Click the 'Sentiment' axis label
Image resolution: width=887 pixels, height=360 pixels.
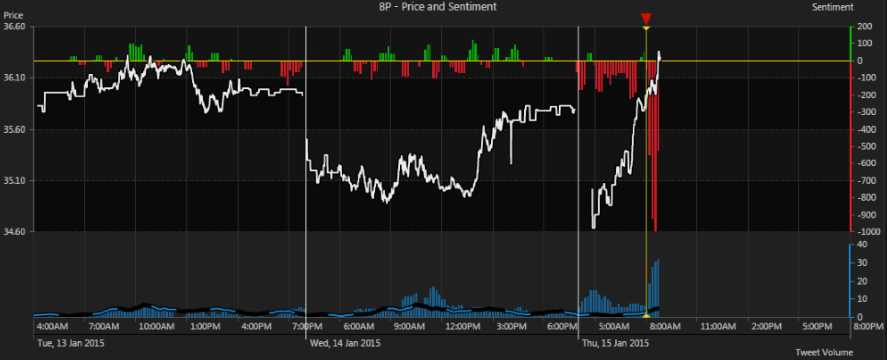(x=833, y=7)
